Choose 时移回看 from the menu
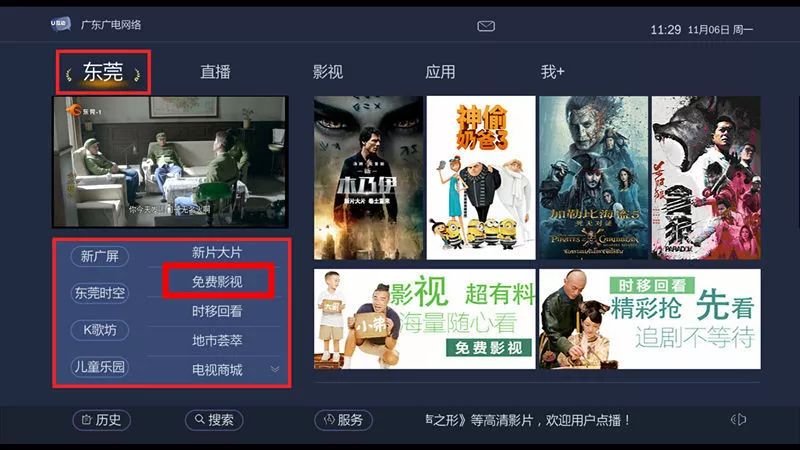Viewport: 800px width, 450px height. [x=217, y=311]
